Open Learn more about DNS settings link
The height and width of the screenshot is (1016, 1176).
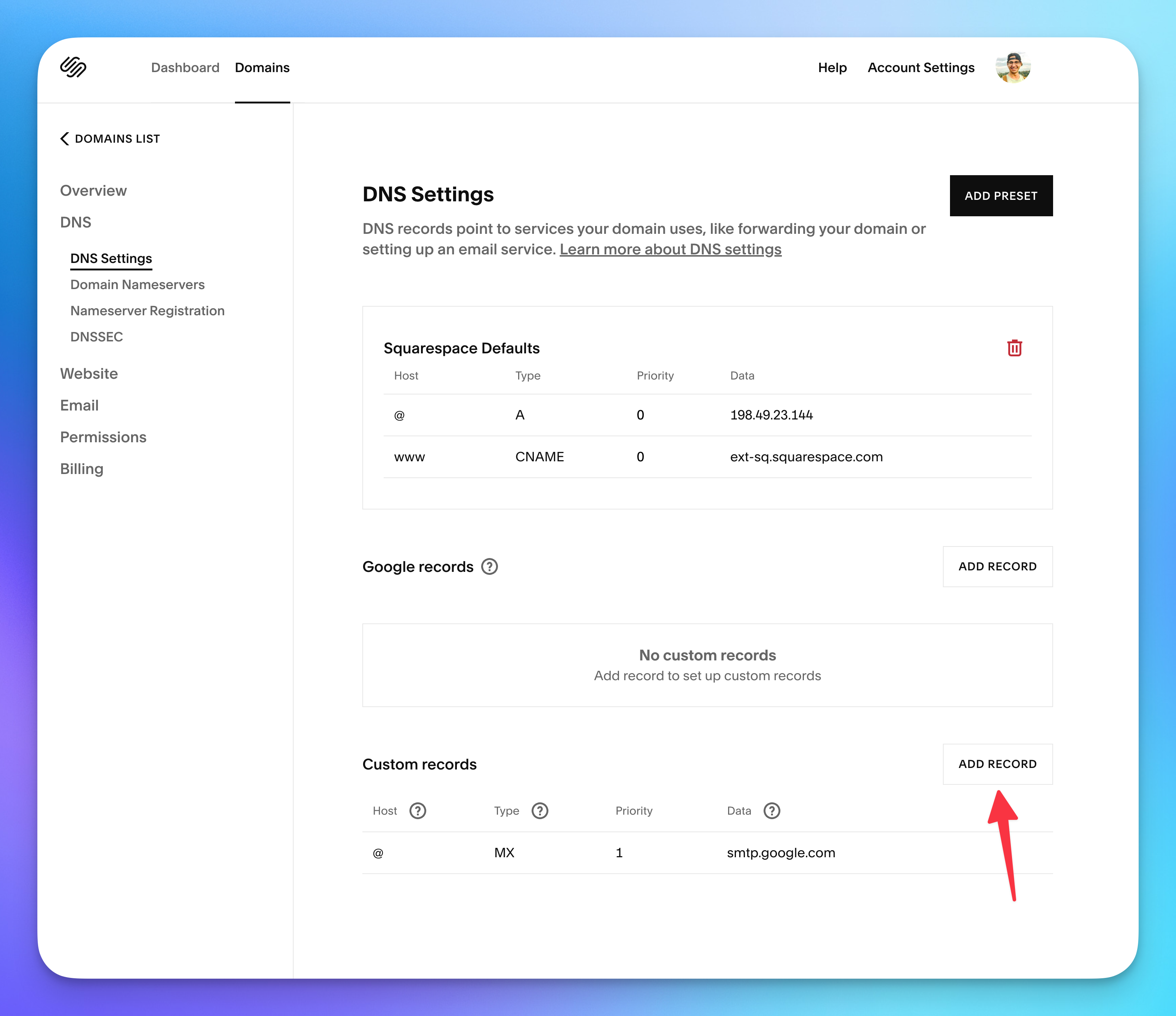pos(670,250)
